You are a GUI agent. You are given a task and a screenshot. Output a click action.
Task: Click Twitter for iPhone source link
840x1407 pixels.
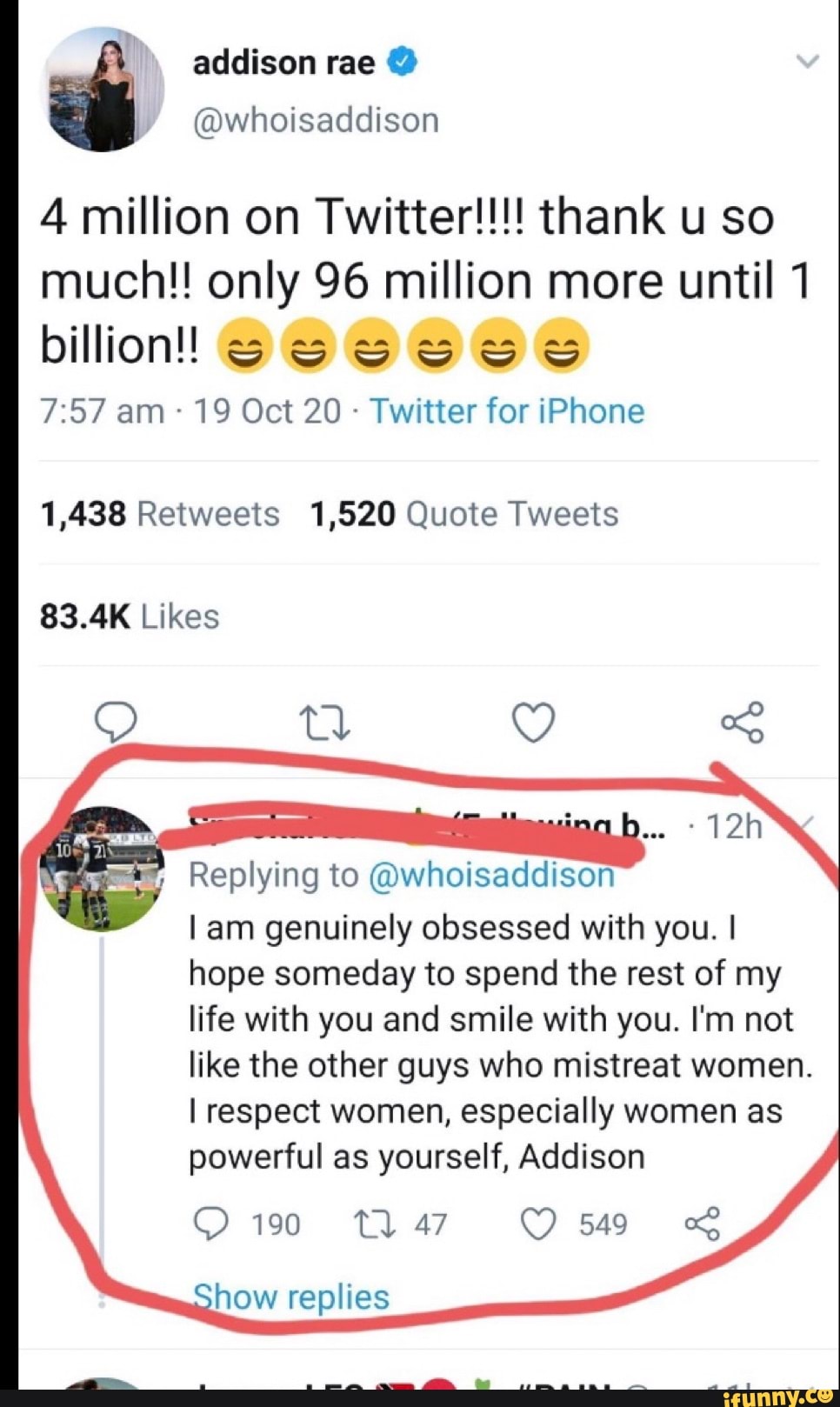507,411
